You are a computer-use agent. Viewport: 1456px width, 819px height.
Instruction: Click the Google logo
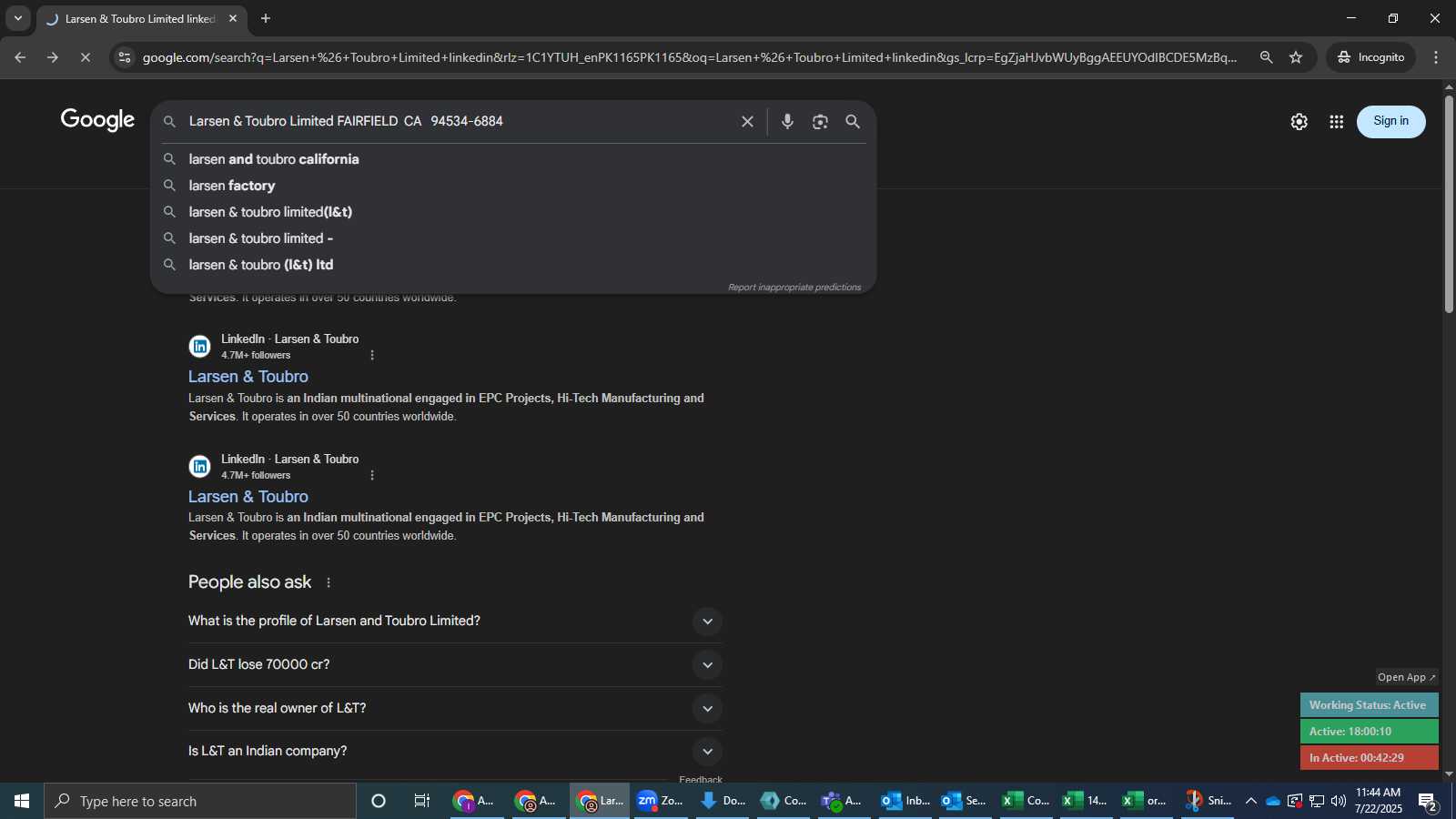click(97, 120)
